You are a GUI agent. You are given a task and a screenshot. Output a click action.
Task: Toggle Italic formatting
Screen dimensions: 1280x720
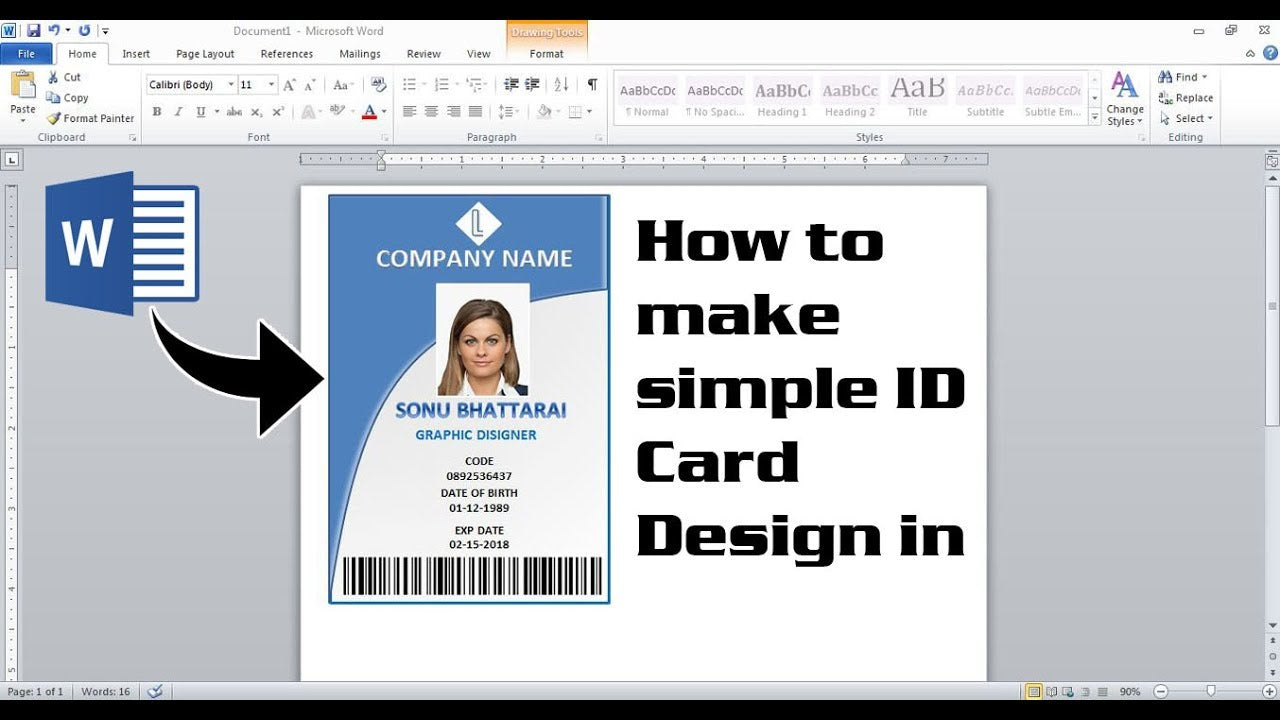[179, 112]
